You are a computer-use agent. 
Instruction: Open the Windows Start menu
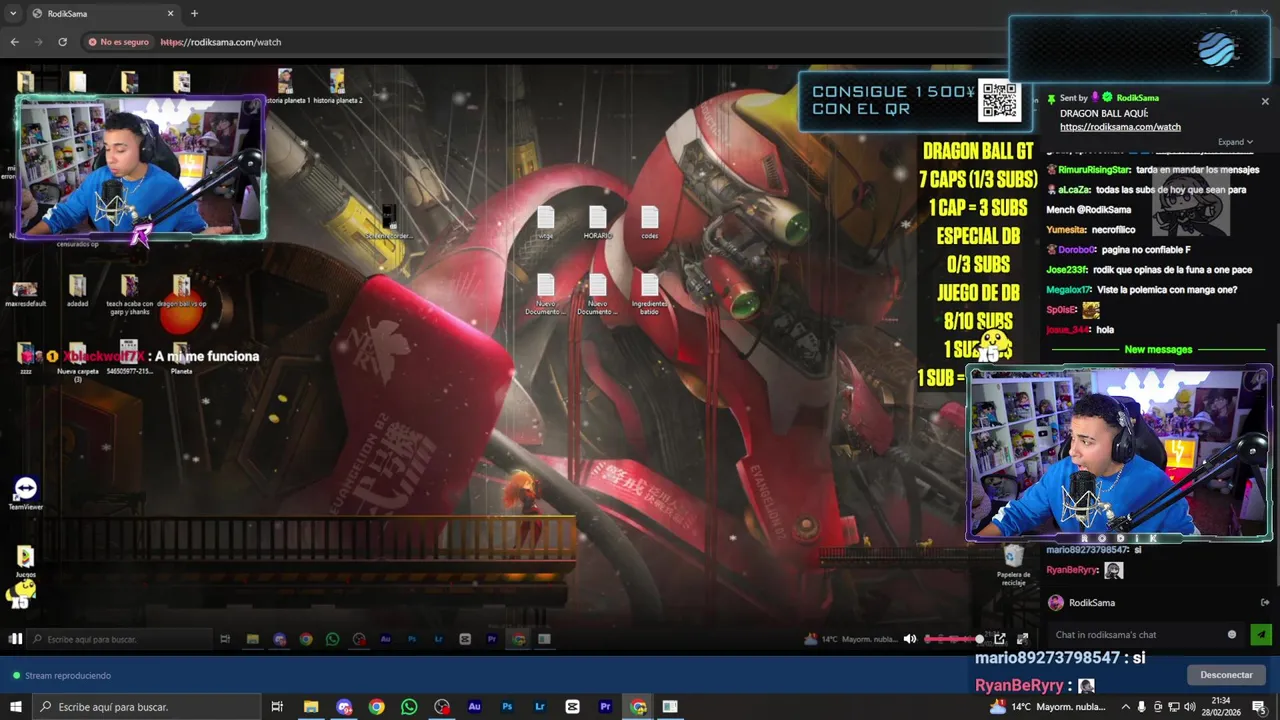click(x=16, y=707)
